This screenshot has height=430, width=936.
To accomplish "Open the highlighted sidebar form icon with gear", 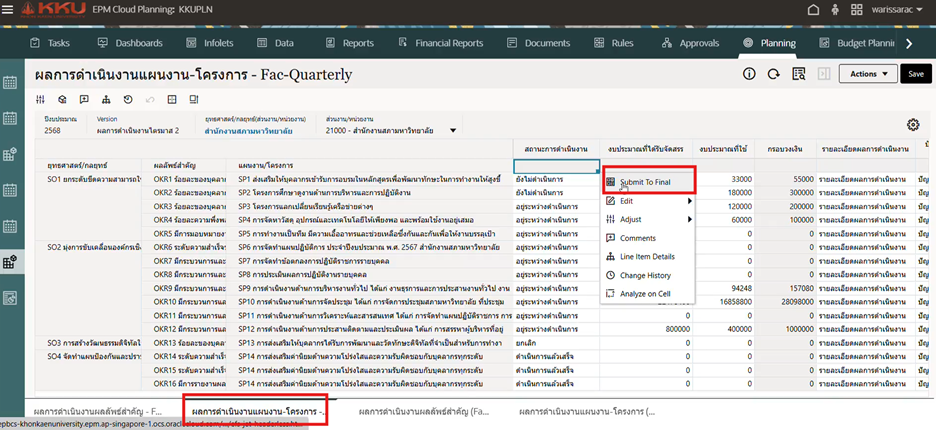I will click(10, 262).
